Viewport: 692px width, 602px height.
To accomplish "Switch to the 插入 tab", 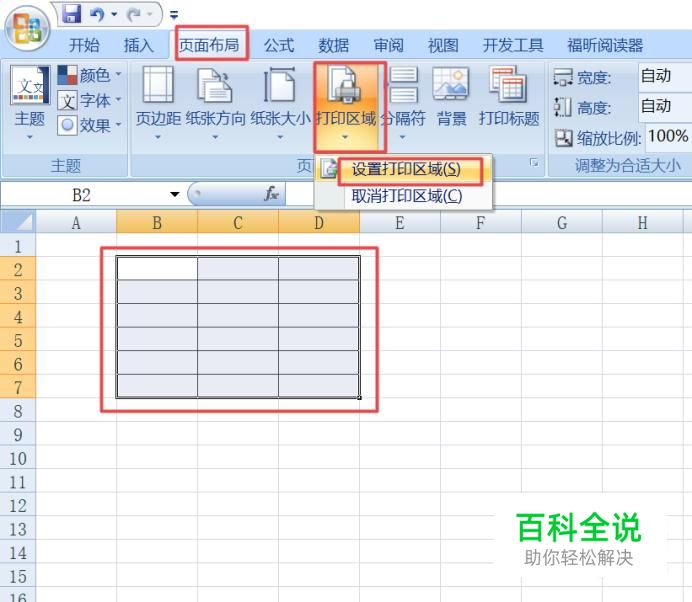I will click(x=139, y=45).
